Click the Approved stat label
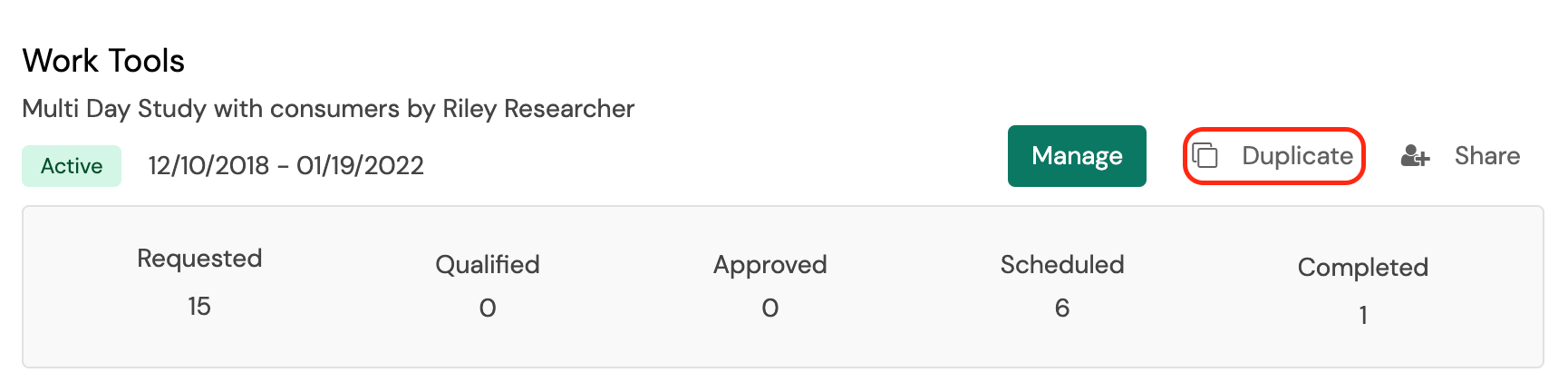Image resolution: width=1568 pixels, height=392 pixels. [769, 265]
